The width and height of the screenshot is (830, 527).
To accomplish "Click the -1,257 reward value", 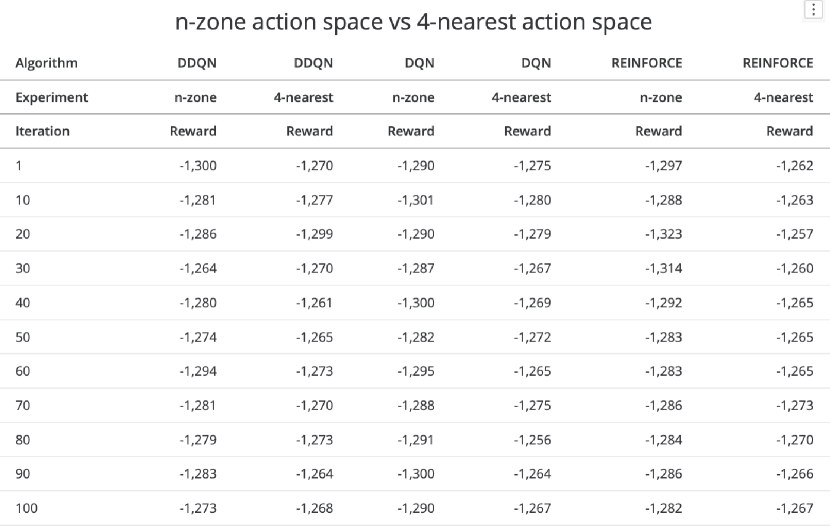I will tap(794, 234).
